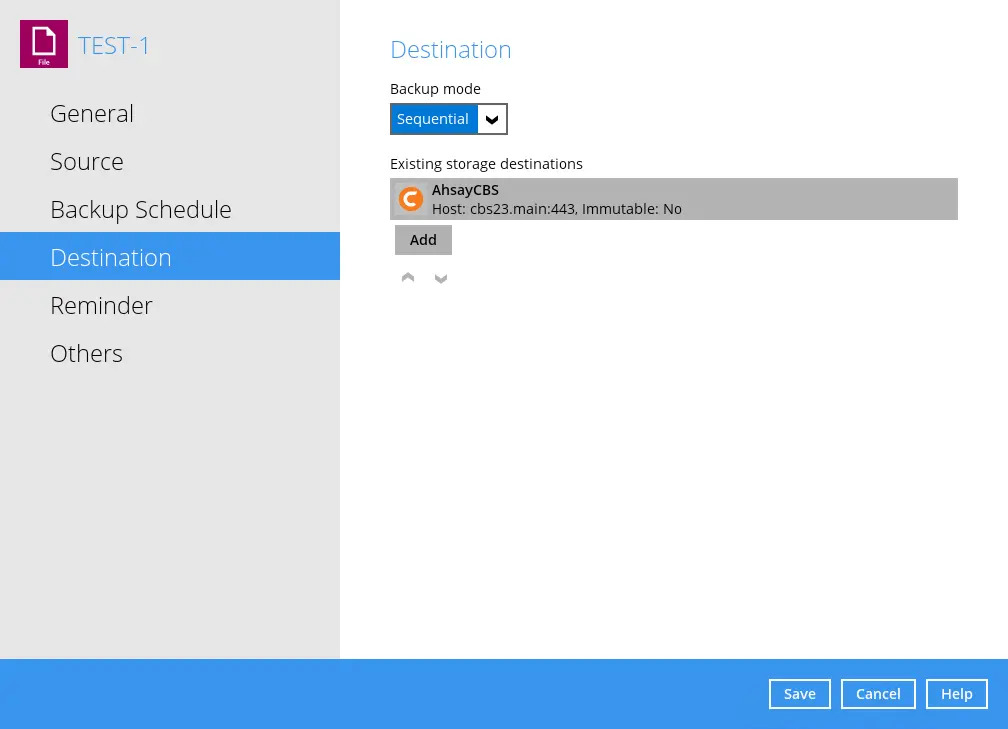1008x729 pixels.
Task: Save the backup set changes
Action: [x=799, y=694]
